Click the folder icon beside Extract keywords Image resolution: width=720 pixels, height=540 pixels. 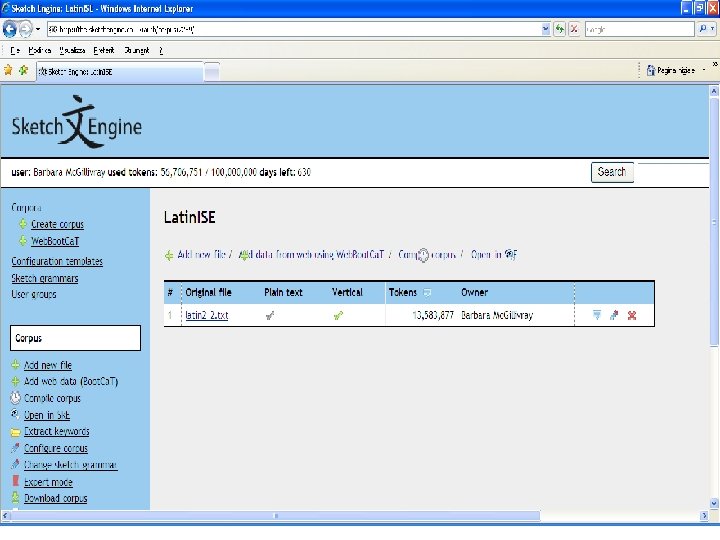click(16, 432)
